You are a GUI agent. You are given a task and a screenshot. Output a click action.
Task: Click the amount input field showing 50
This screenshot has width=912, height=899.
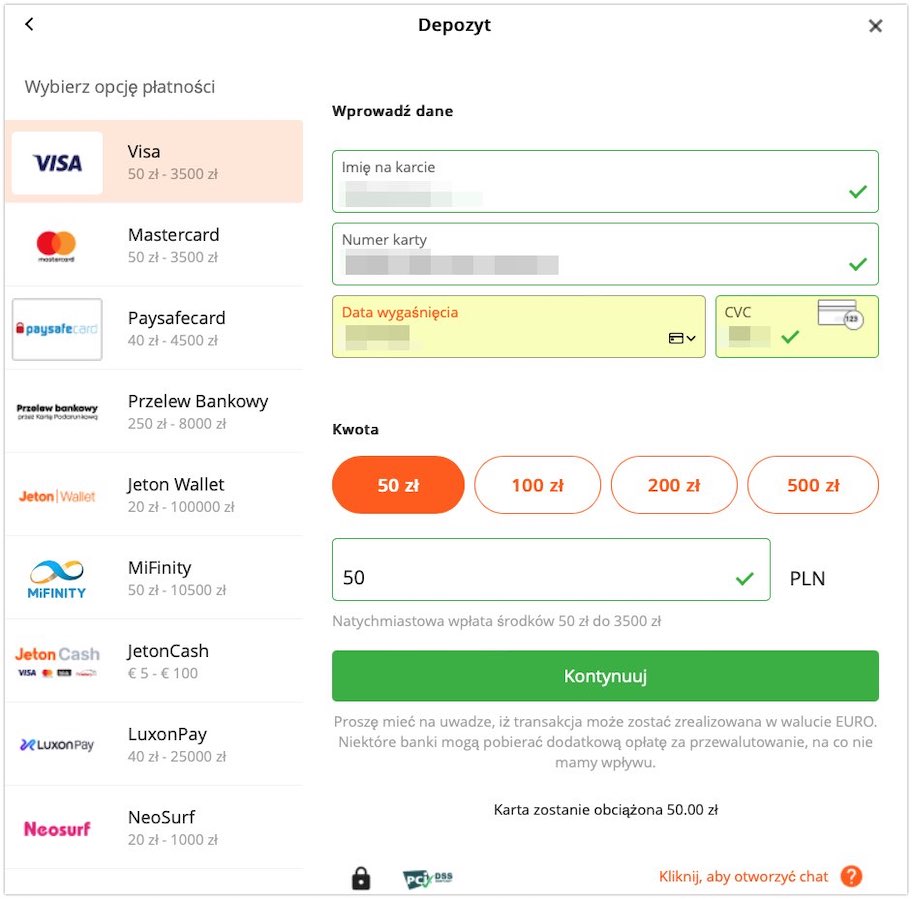click(x=551, y=569)
